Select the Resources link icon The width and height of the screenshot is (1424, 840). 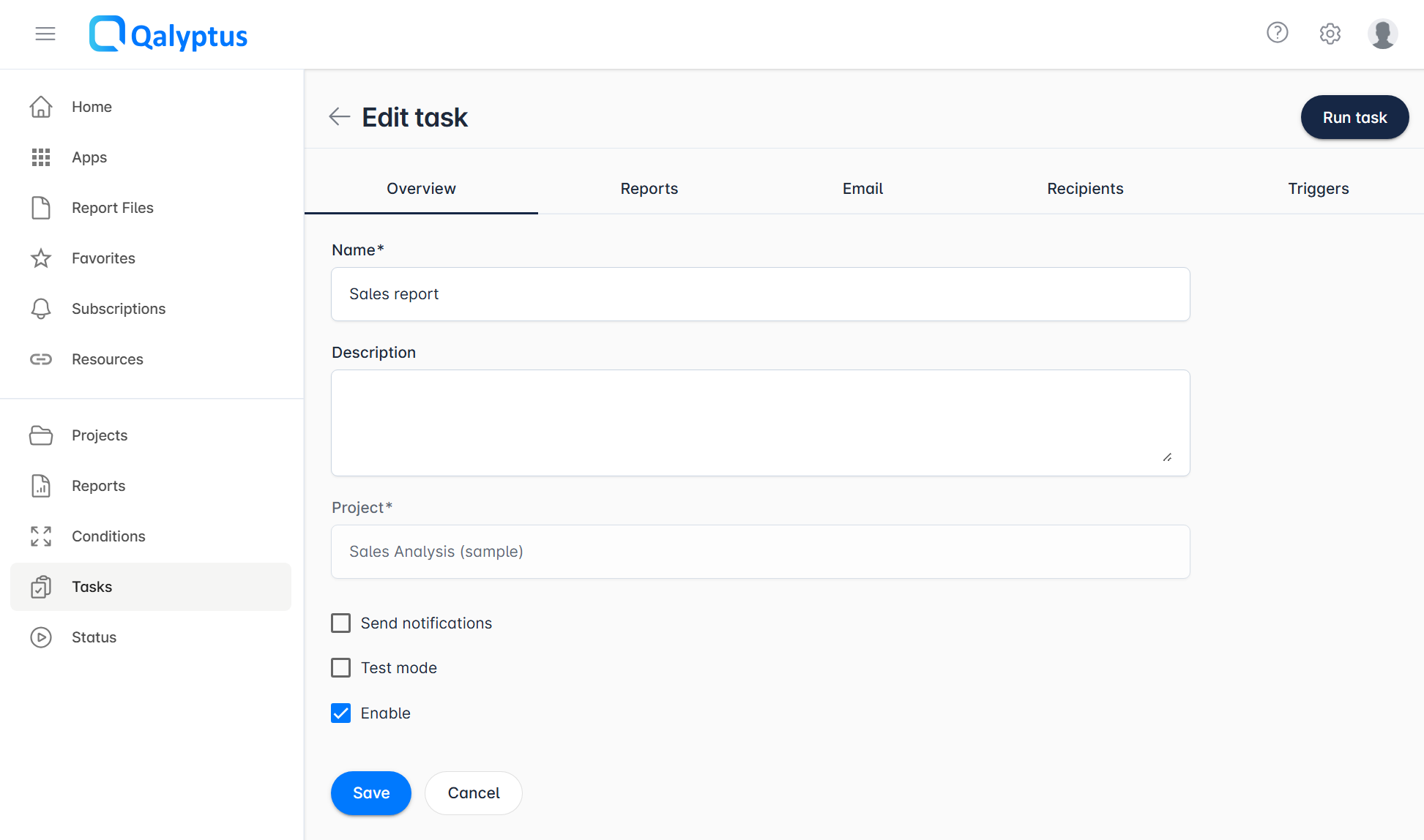point(41,359)
